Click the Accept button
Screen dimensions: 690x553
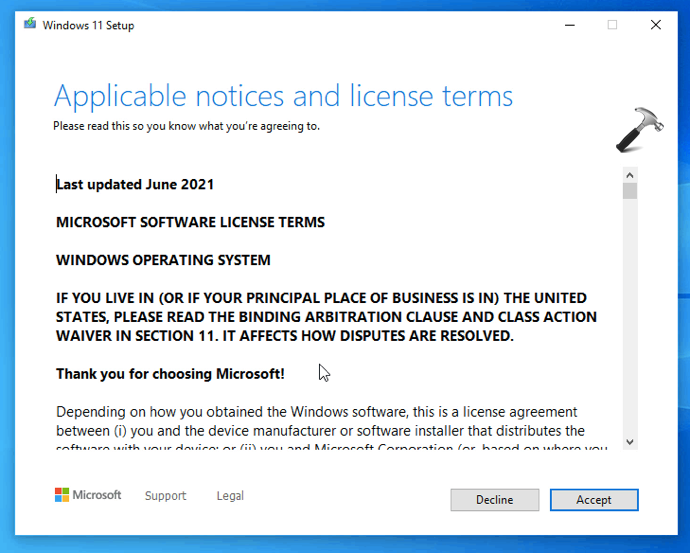[x=593, y=499]
